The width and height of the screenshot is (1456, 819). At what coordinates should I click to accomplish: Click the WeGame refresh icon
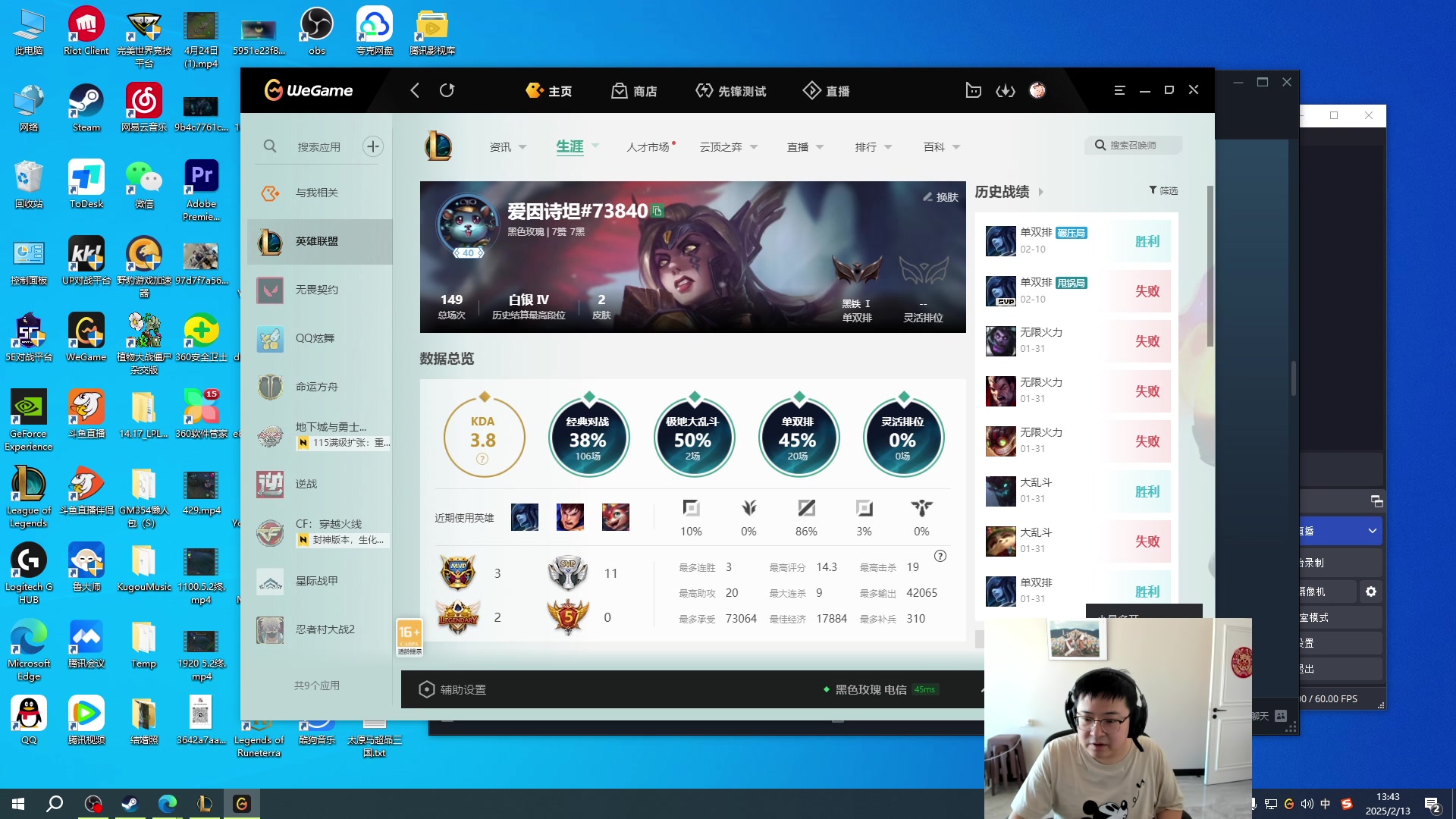tap(447, 90)
